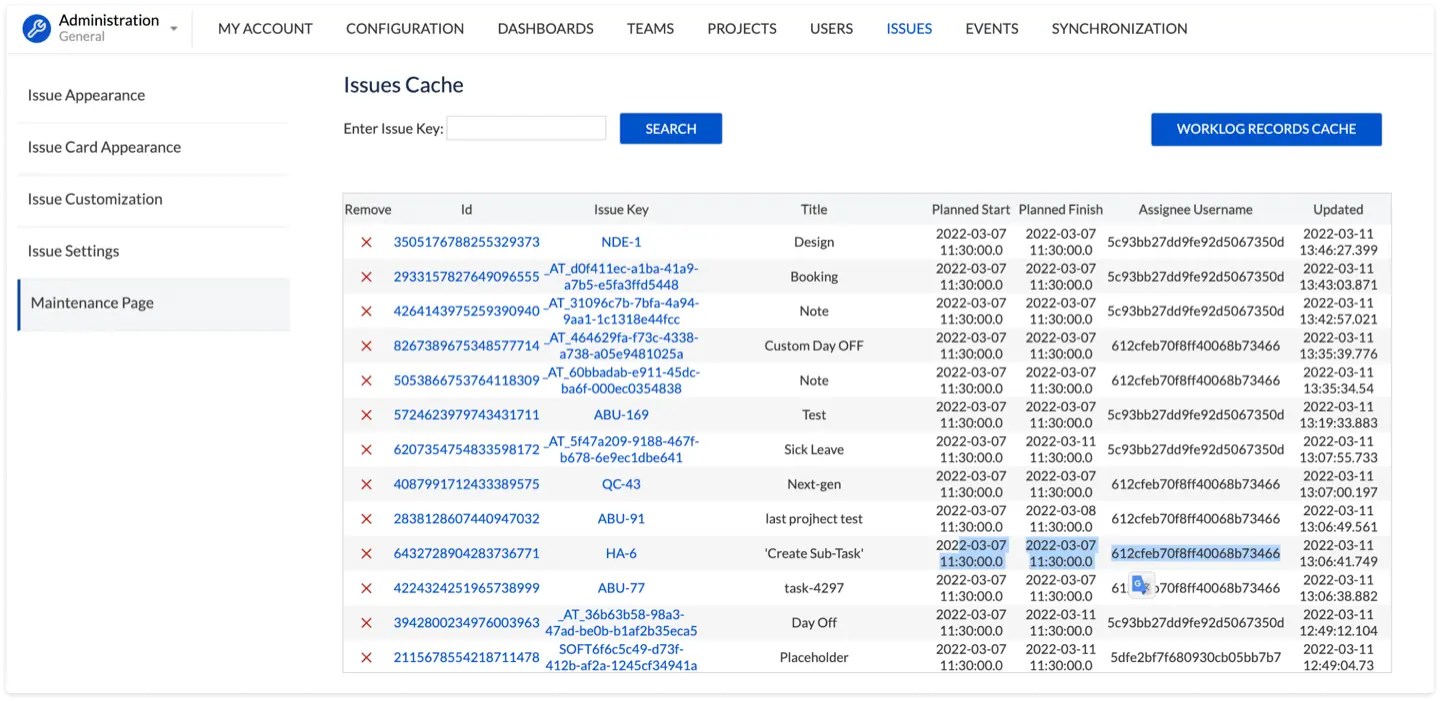The height and width of the screenshot is (701, 1440).
Task: Click issue Id 3505176788255329373 link
Action: [466, 242]
